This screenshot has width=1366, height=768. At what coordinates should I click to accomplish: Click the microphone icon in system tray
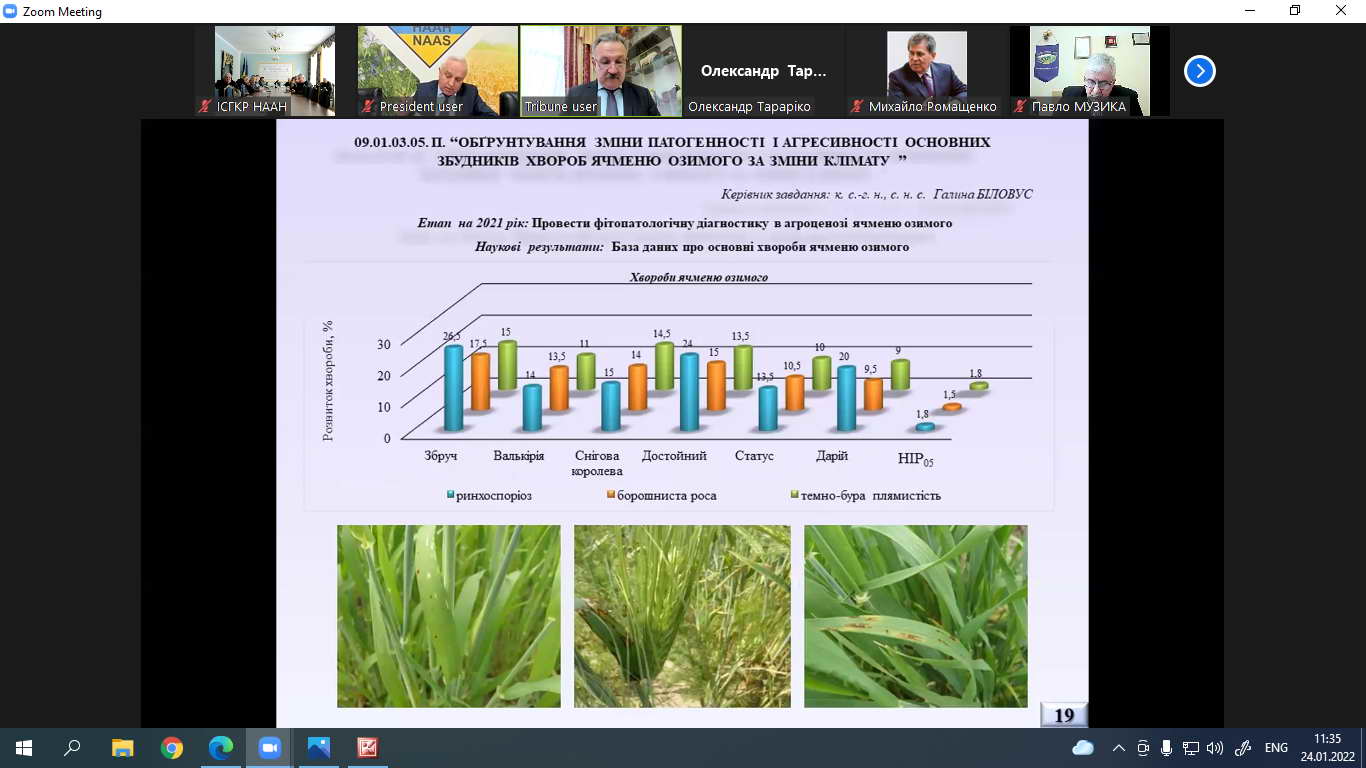1166,748
